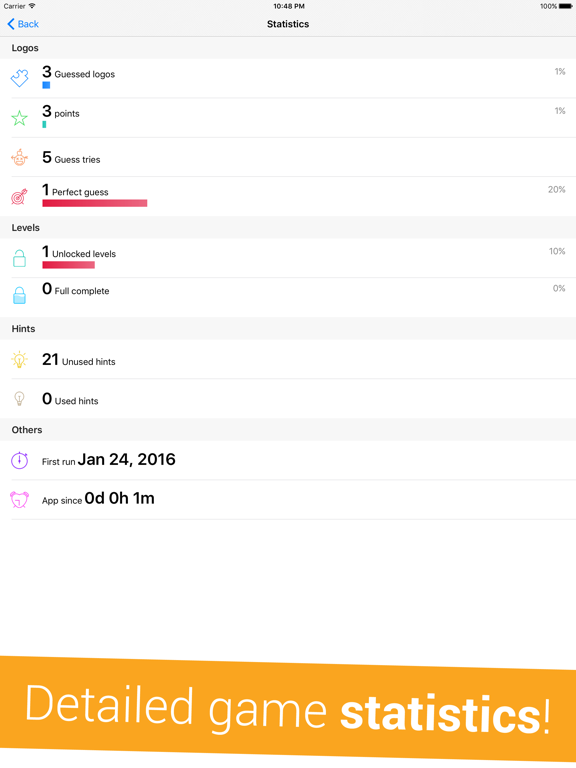576x768 pixels.
Task: Select the puzzle piece Guessed logos icon
Action: click(x=20, y=78)
